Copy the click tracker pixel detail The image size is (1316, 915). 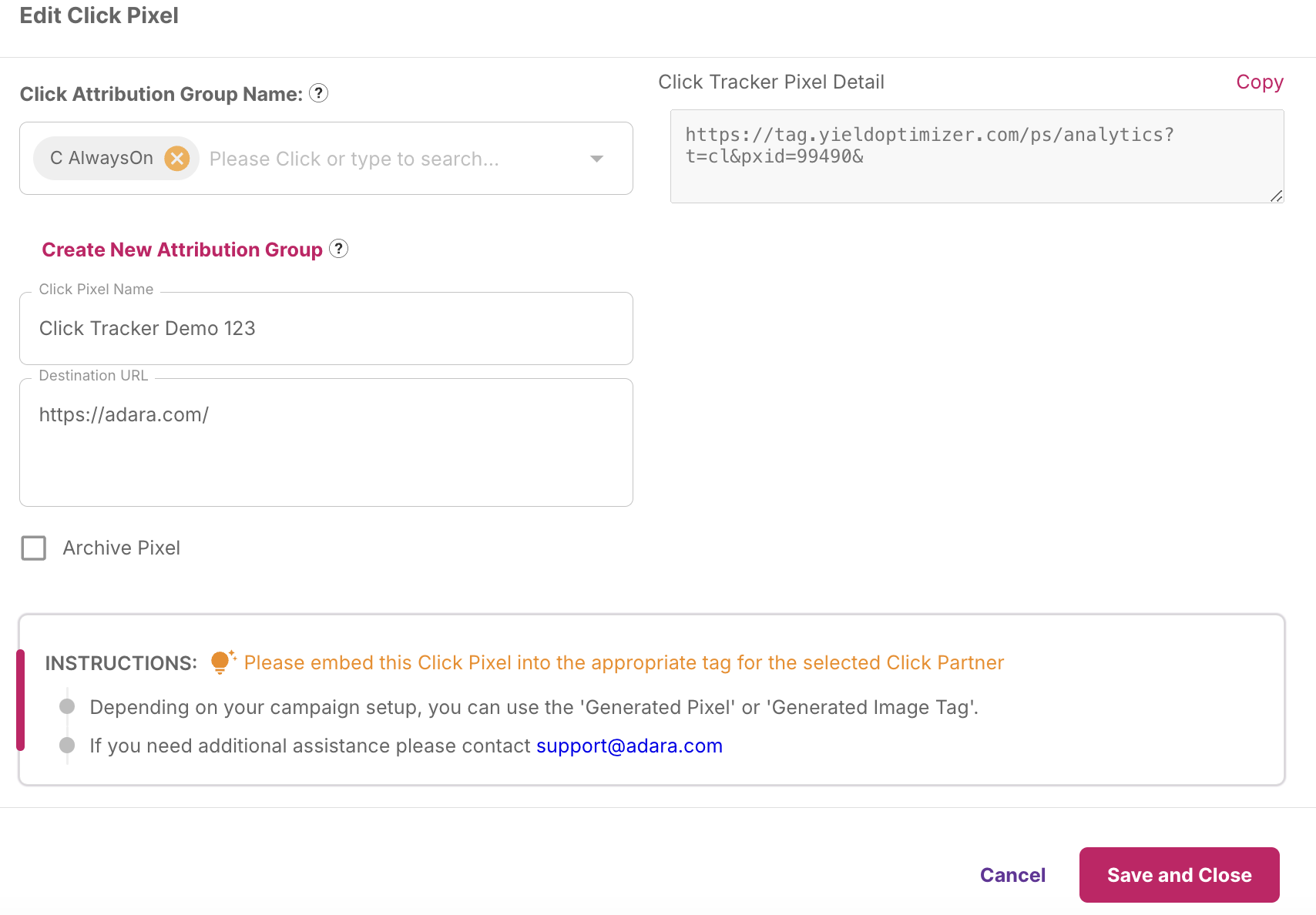click(1260, 82)
